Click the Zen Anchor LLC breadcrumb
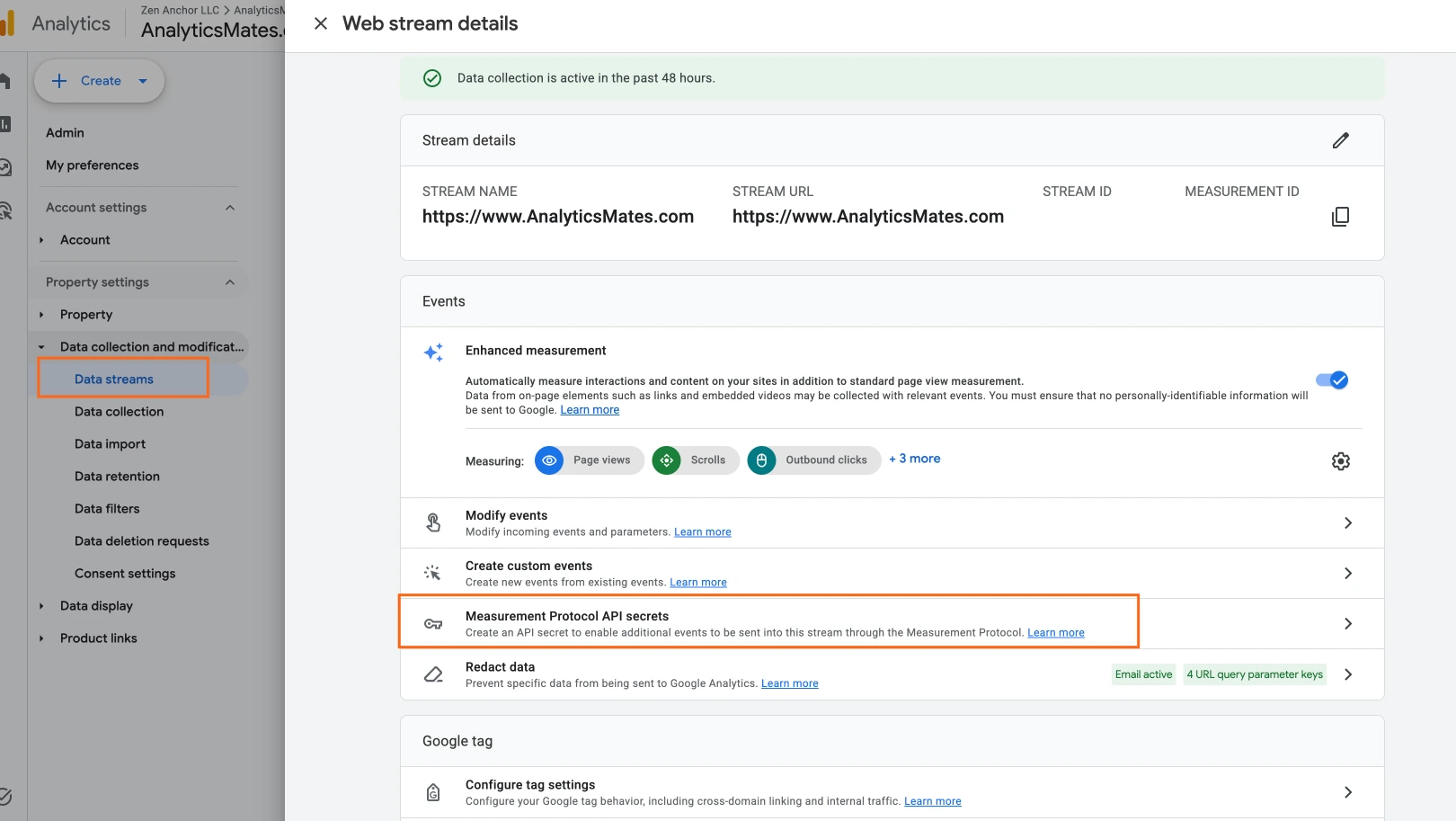1456x821 pixels. coord(180,10)
